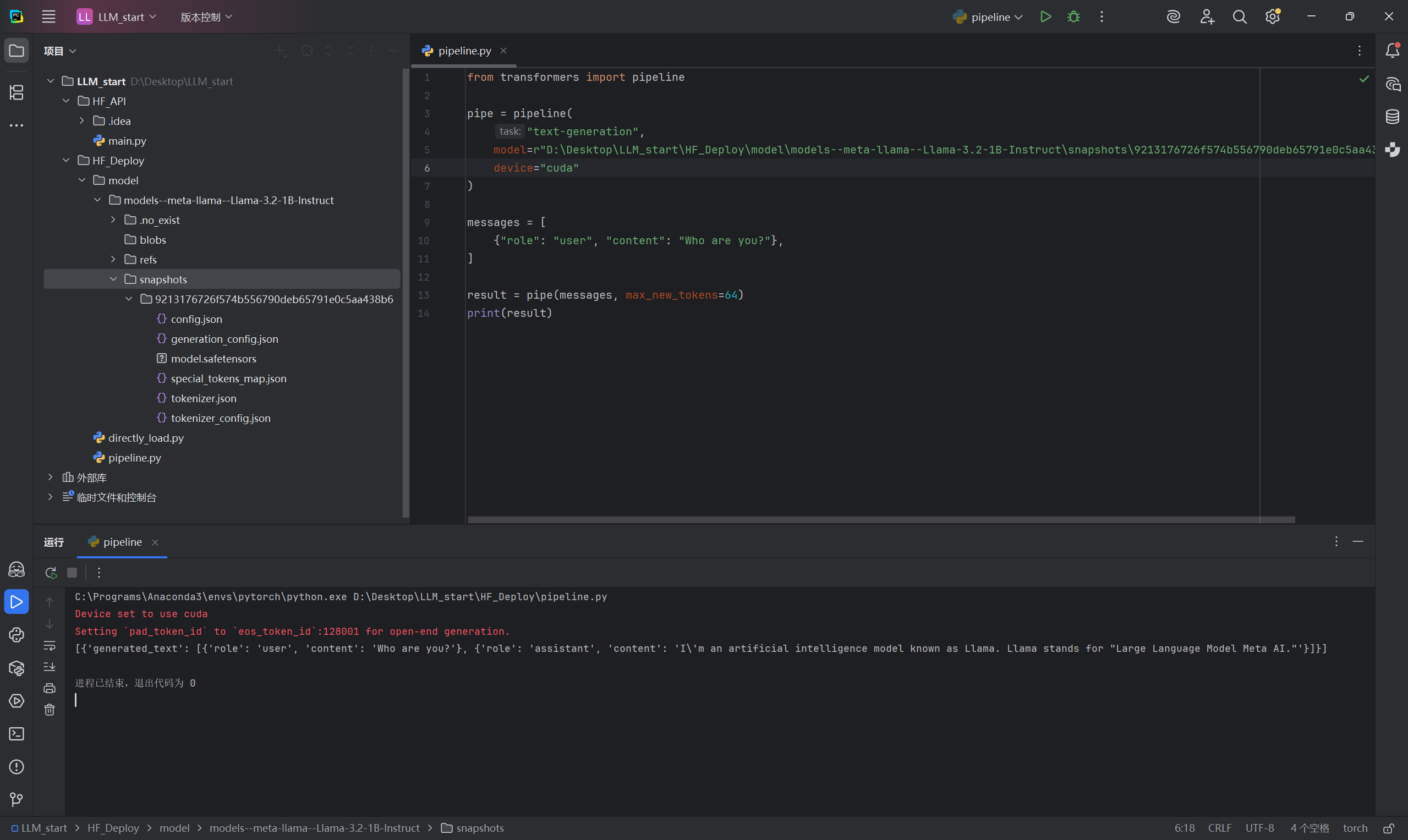Open the Structure tool window
Screen dimensions: 1408x840
[x=17, y=92]
